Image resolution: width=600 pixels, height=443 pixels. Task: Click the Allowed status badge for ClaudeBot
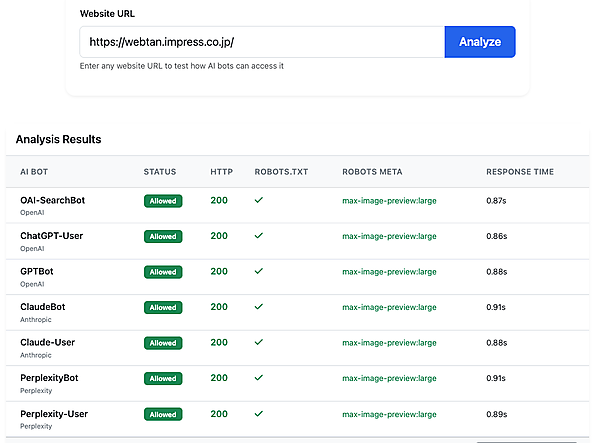click(x=163, y=308)
